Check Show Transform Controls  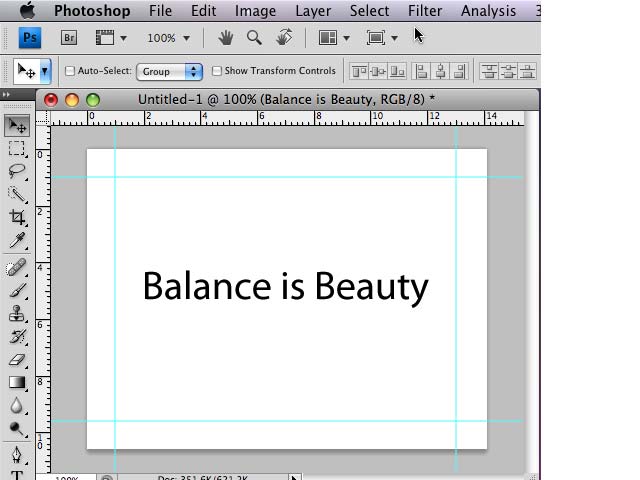[x=217, y=71]
